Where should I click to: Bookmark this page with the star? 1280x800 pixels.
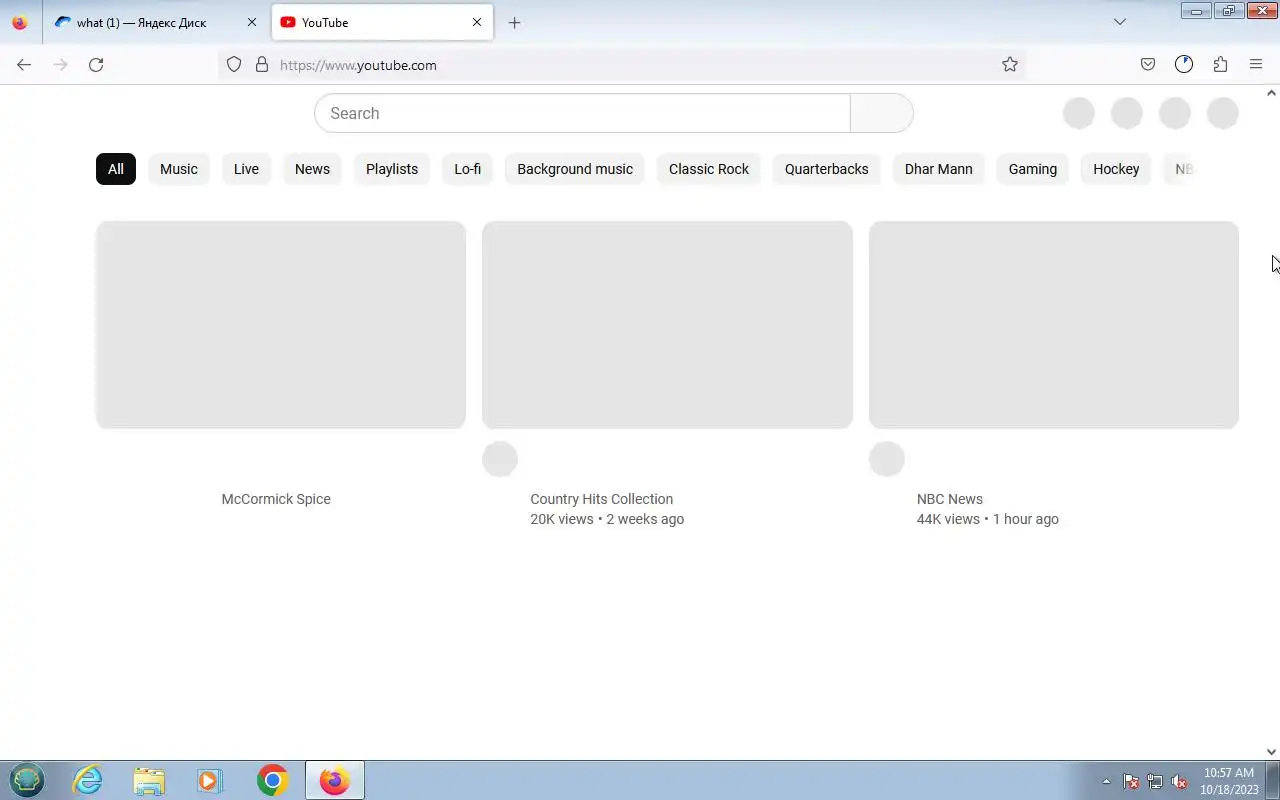pyautogui.click(x=1010, y=65)
